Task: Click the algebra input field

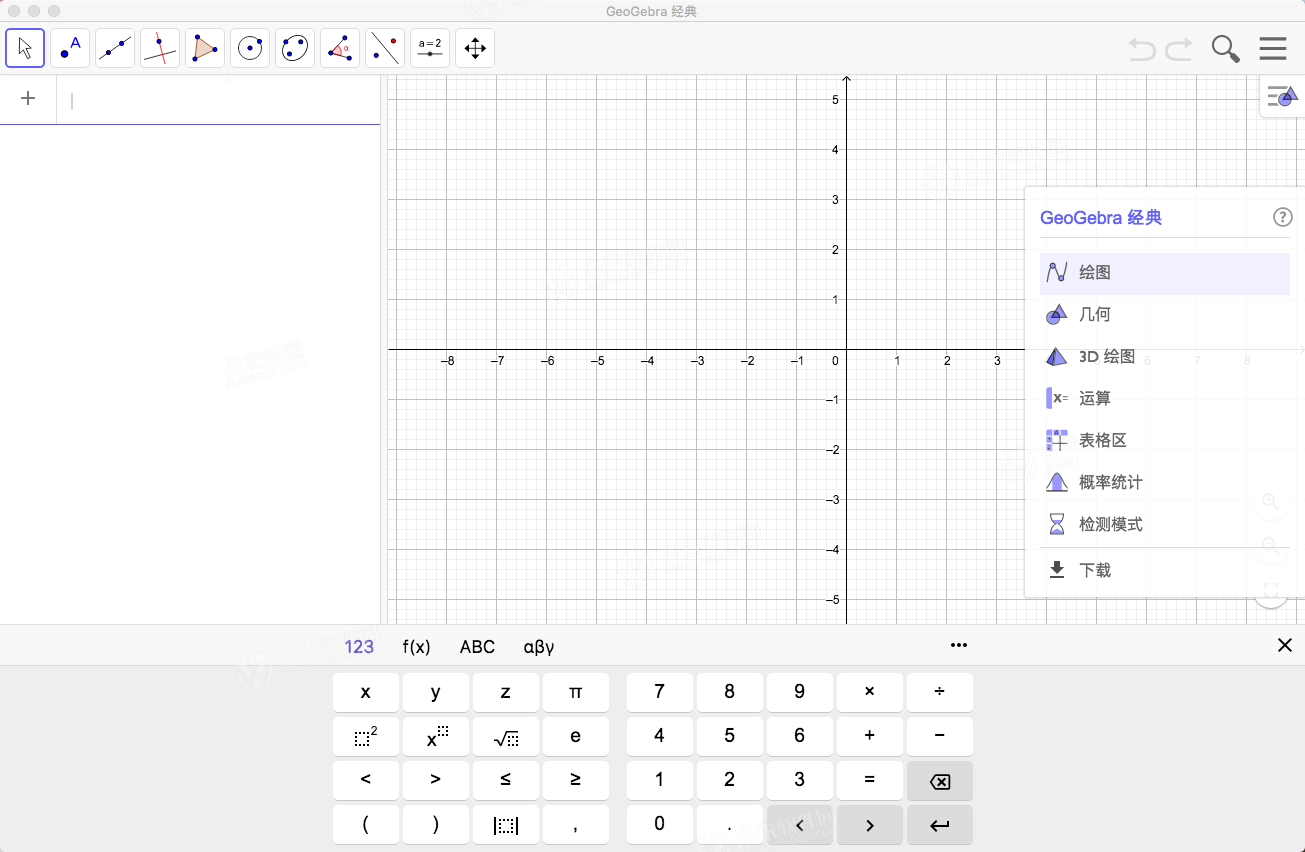Action: click(218, 100)
